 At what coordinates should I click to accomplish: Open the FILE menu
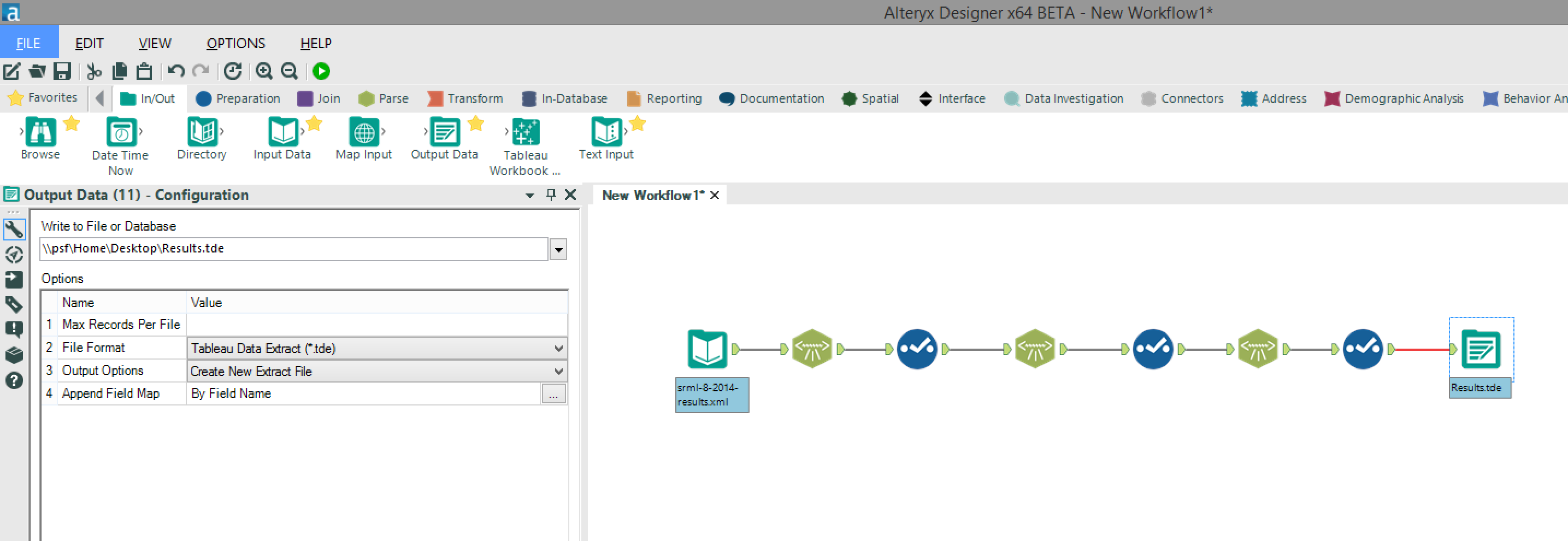[28, 43]
